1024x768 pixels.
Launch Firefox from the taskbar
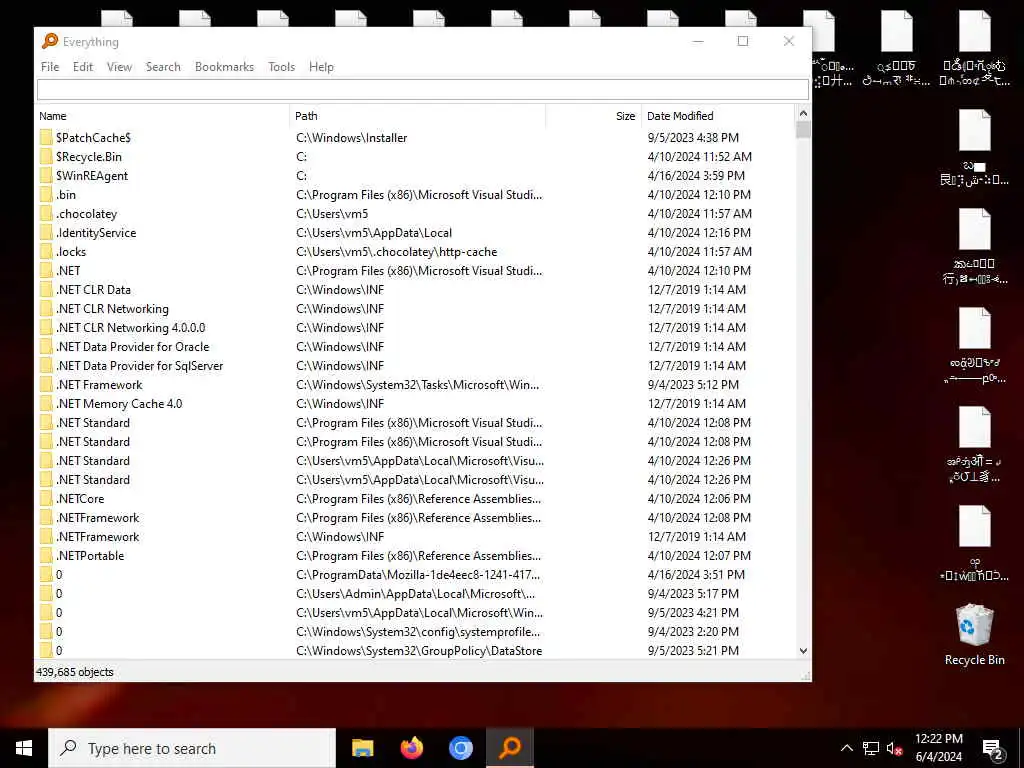[411, 748]
